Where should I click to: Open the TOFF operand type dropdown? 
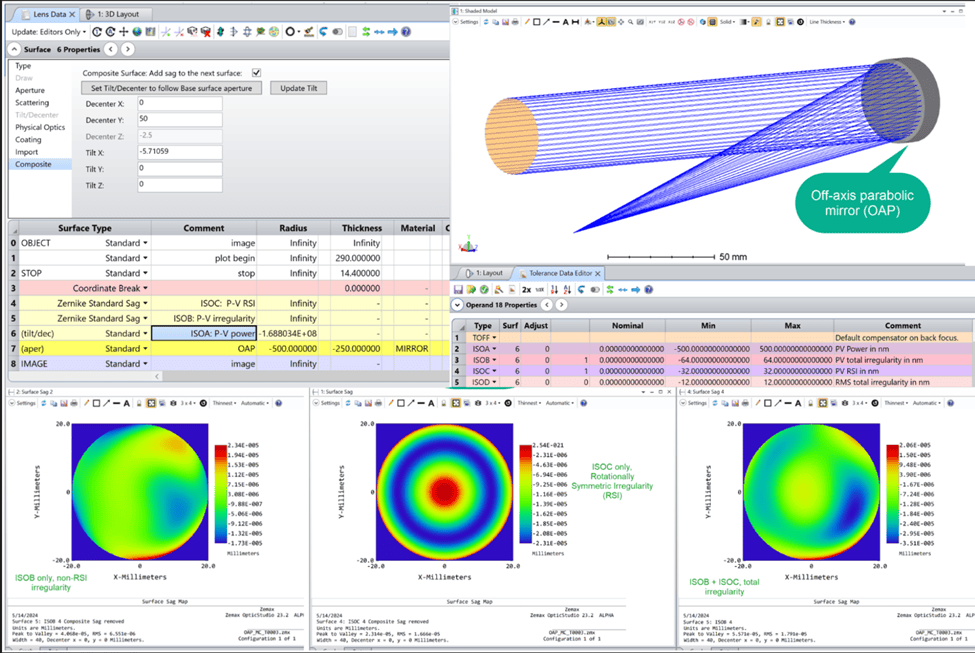(x=494, y=338)
